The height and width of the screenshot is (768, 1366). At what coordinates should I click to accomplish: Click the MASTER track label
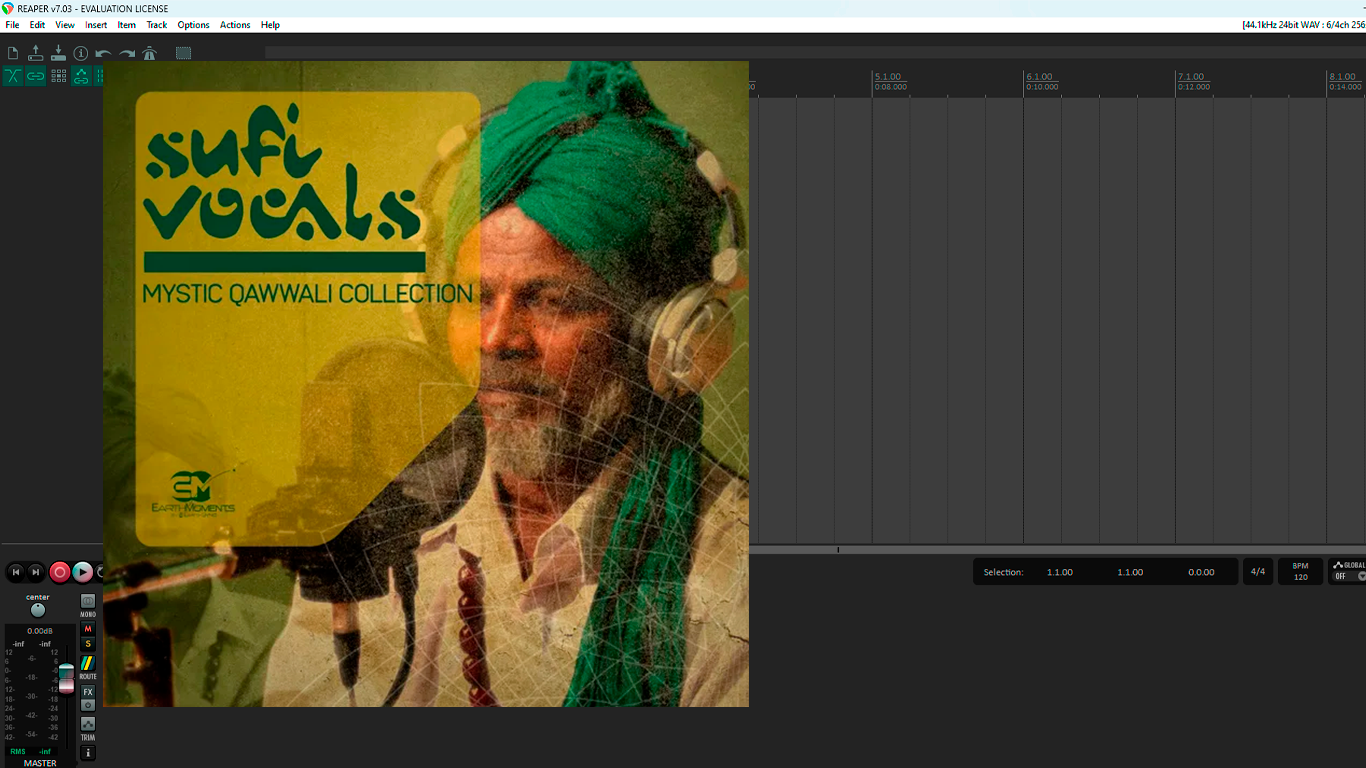40,763
